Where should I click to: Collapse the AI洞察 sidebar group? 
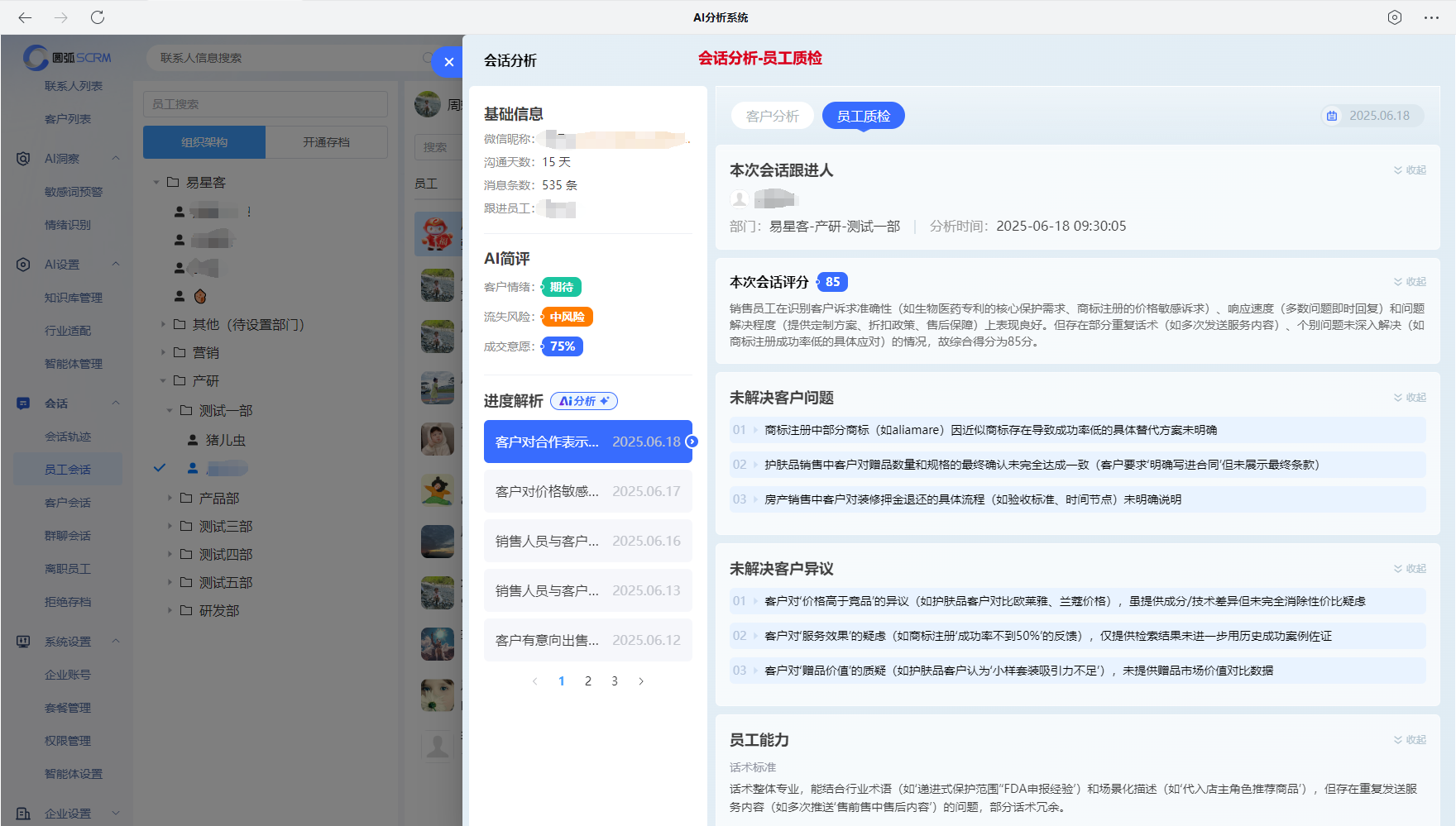point(116,159)
